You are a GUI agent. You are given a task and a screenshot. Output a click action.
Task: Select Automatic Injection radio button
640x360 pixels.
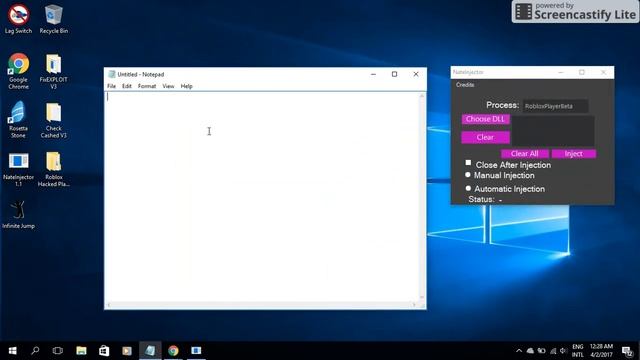point(468,188)
